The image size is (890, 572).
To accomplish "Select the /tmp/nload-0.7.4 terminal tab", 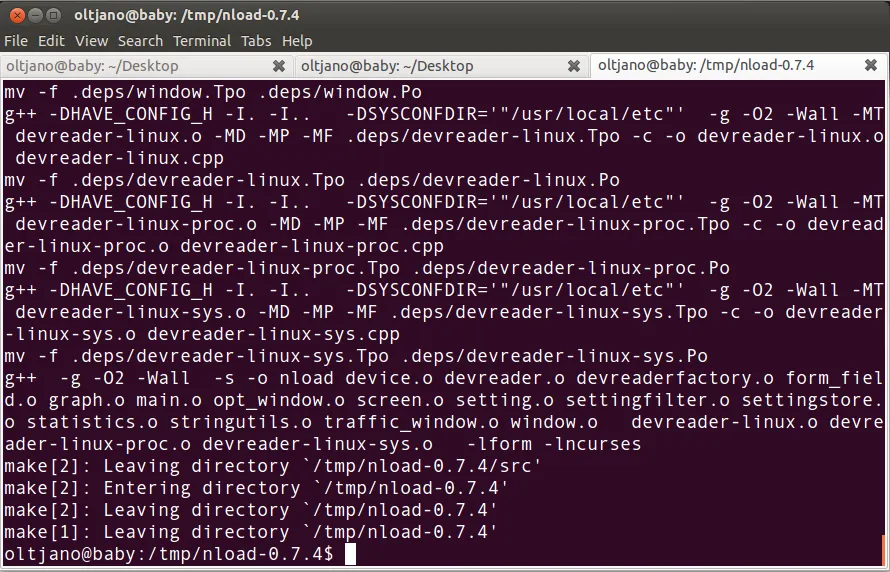I will [x=738, y=65].
